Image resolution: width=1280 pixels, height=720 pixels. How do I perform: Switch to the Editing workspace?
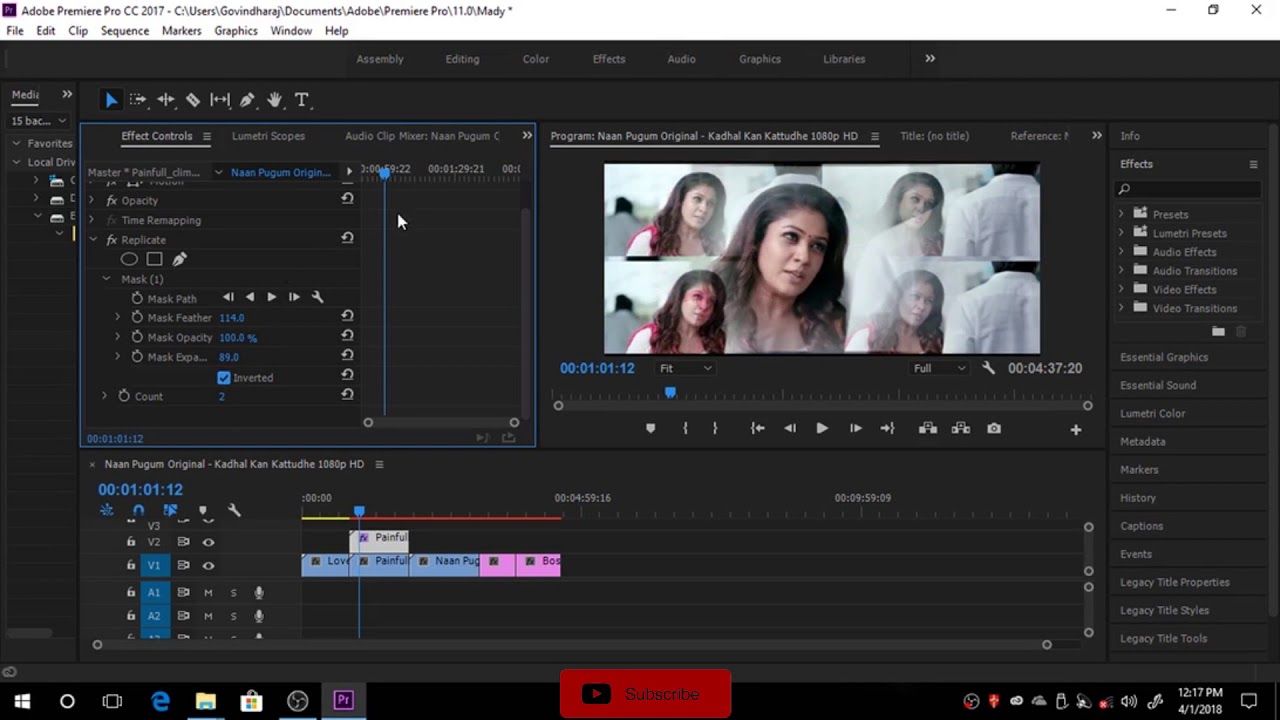tap(462, 59)
